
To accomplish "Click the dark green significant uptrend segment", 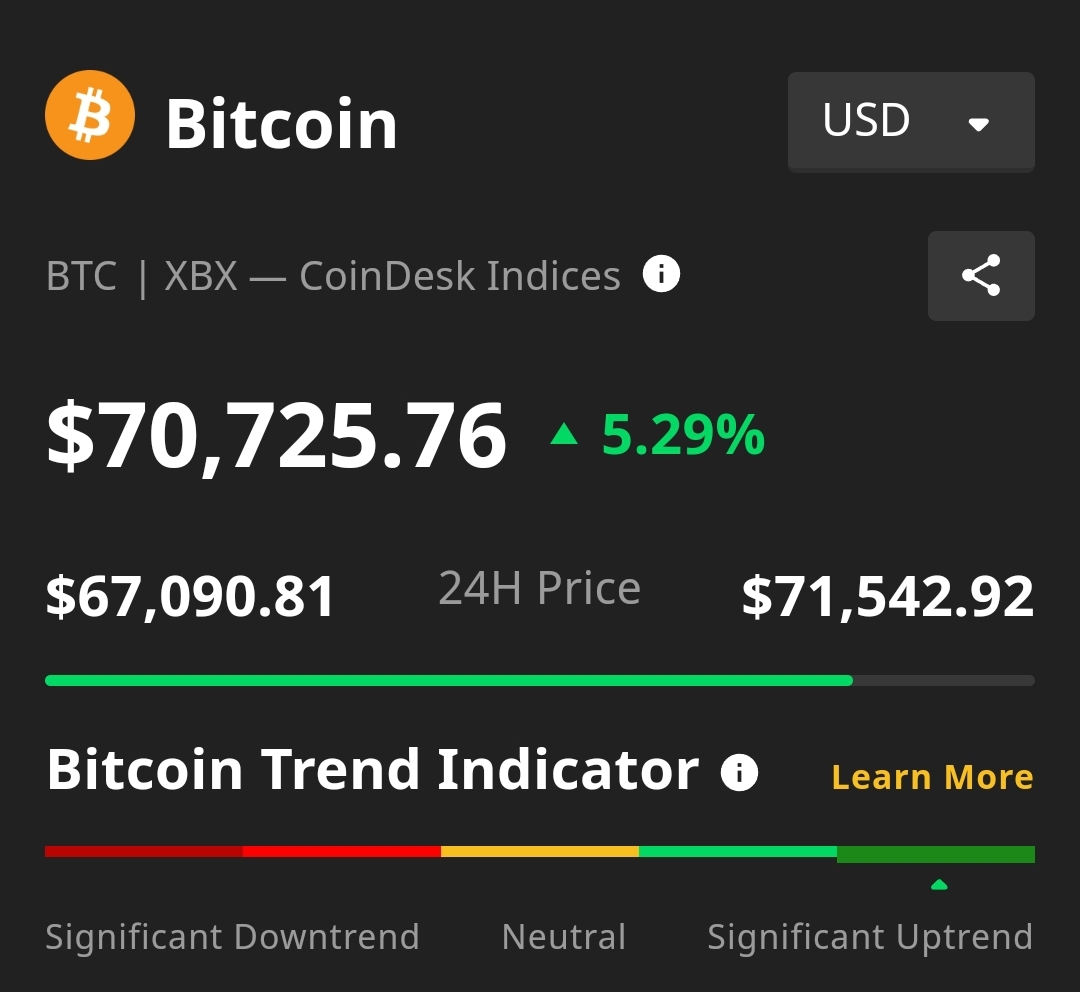I will pos(935,854).
